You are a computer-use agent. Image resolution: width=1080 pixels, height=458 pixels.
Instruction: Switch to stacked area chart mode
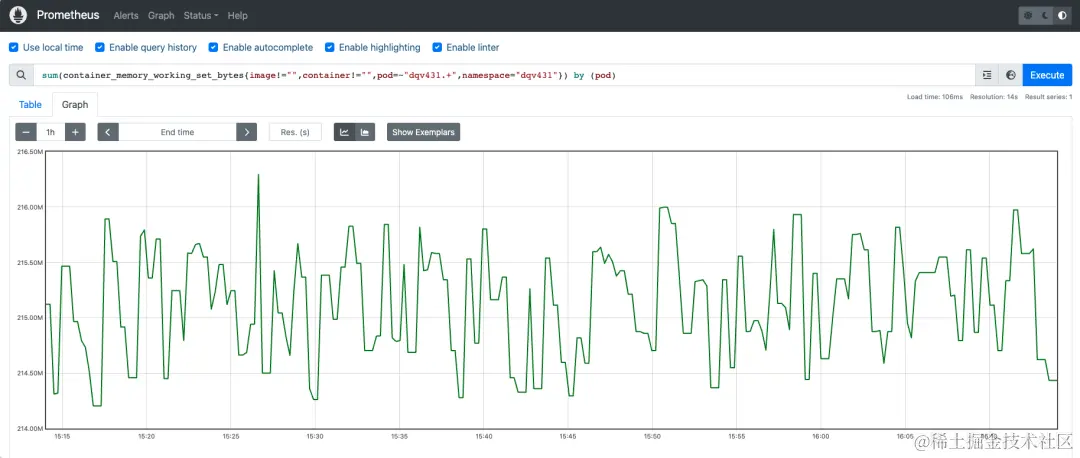365,132
